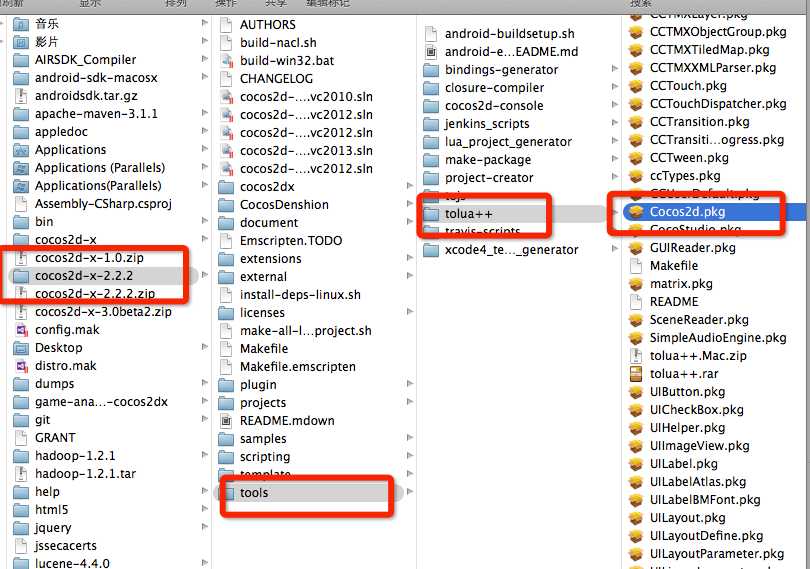Select the android-buildsetup.sh script
Image resolution: width=810 pixels, height=569 pixels.
pyautogui.click(x=510, y=34)
